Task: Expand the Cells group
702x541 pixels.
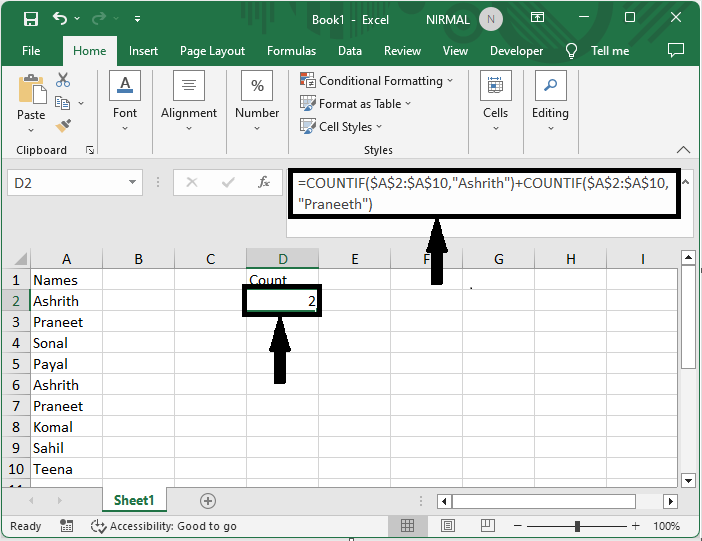Action: point(496,102)
